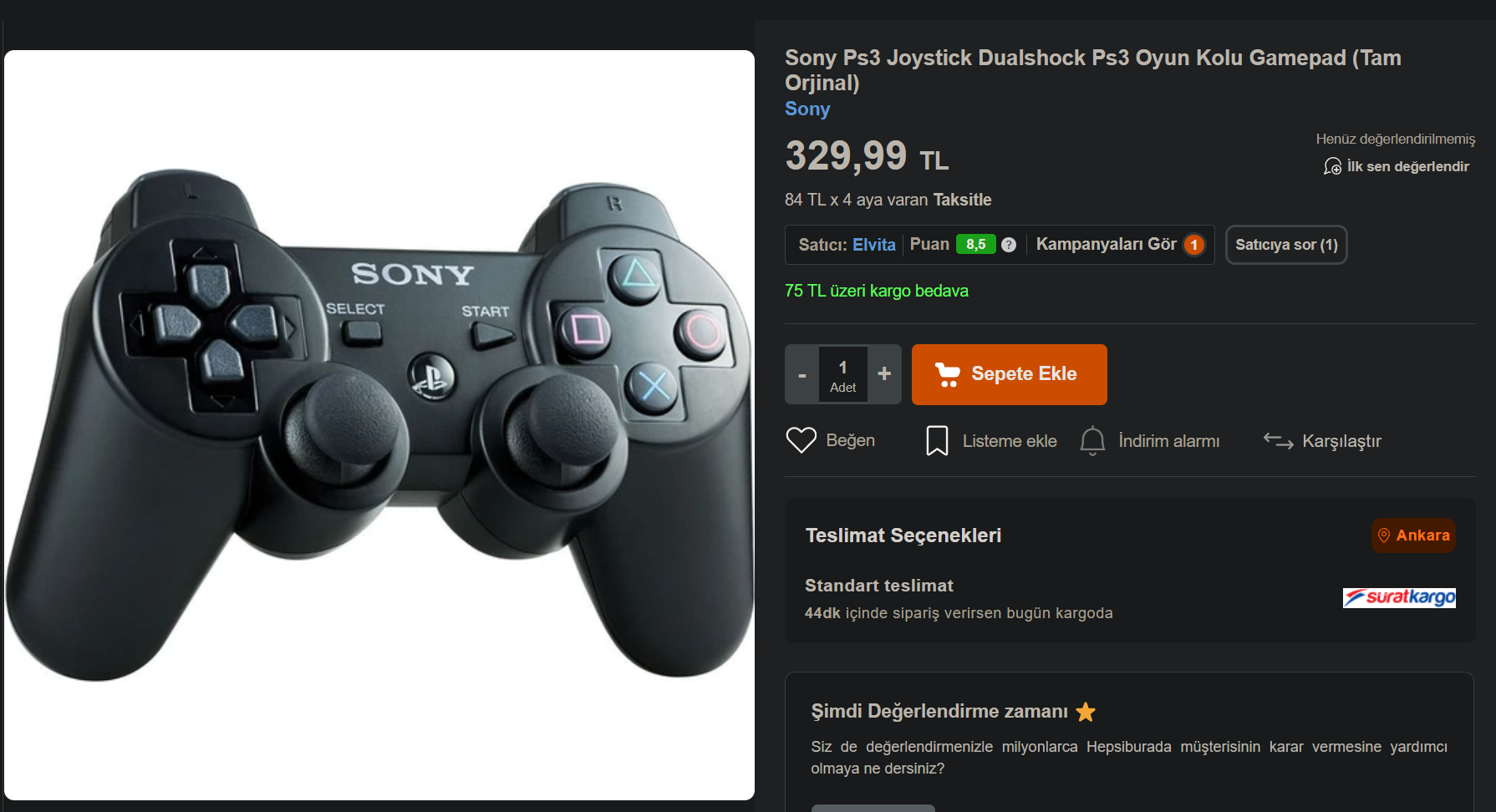Screen dimensions: 1496x812
Task: Open the PS3 controller product image
Action: pyautogui.click(x=379, y=425)
